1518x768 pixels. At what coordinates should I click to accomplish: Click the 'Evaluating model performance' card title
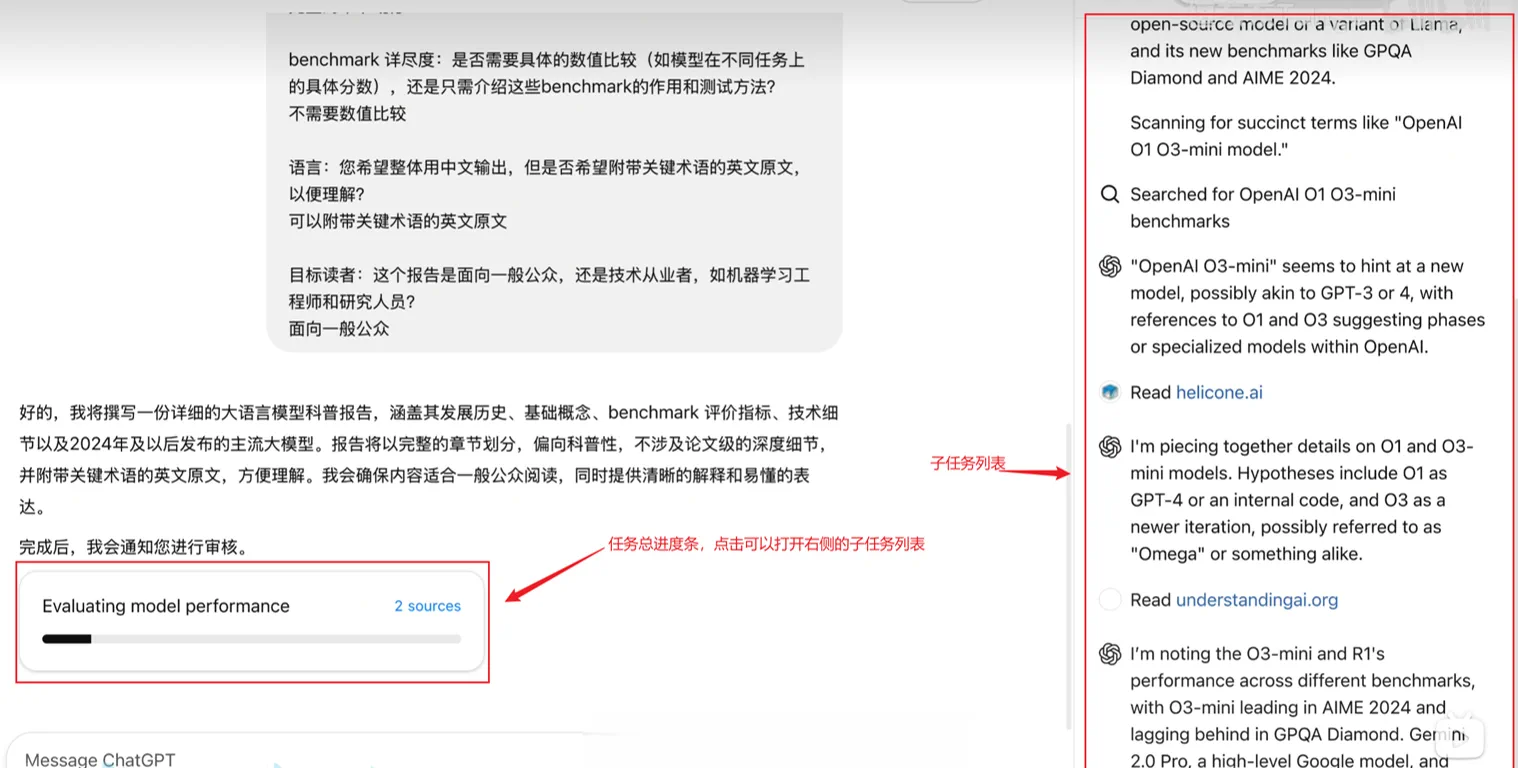[166, 606]
